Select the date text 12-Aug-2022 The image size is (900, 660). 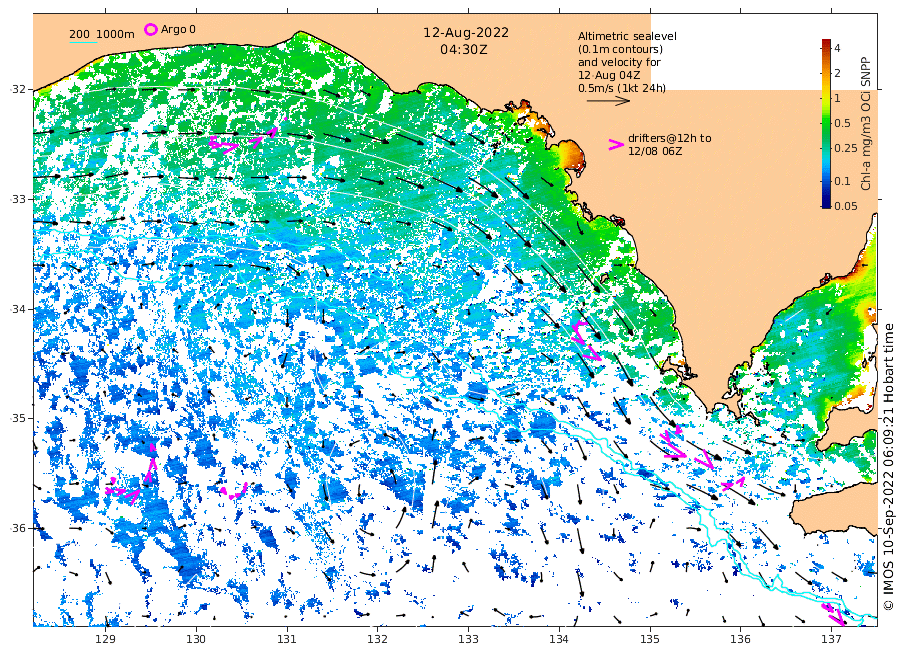pos(466,33)
